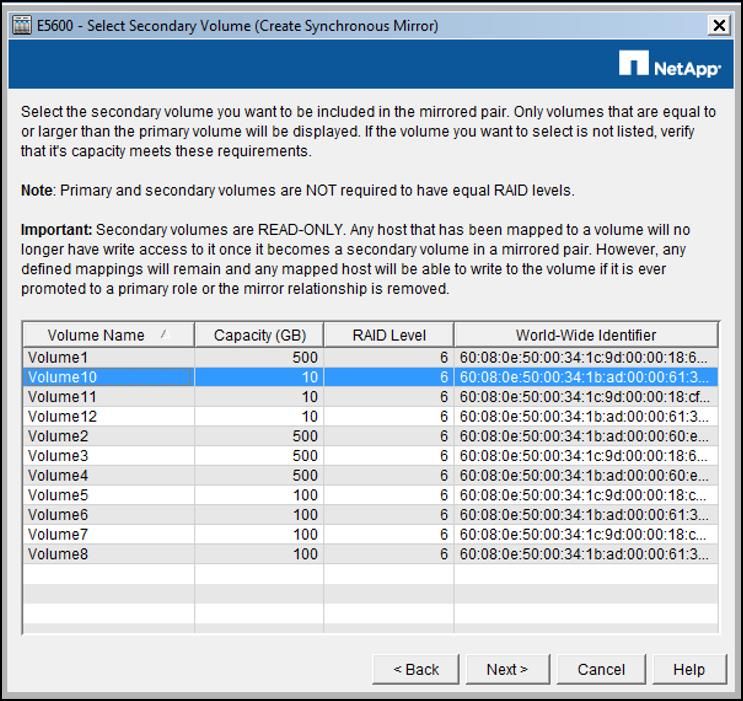Viewport: 743px width, 701px height.
Task: Select the Volume2 row
Action: click(x=371, y=436)
